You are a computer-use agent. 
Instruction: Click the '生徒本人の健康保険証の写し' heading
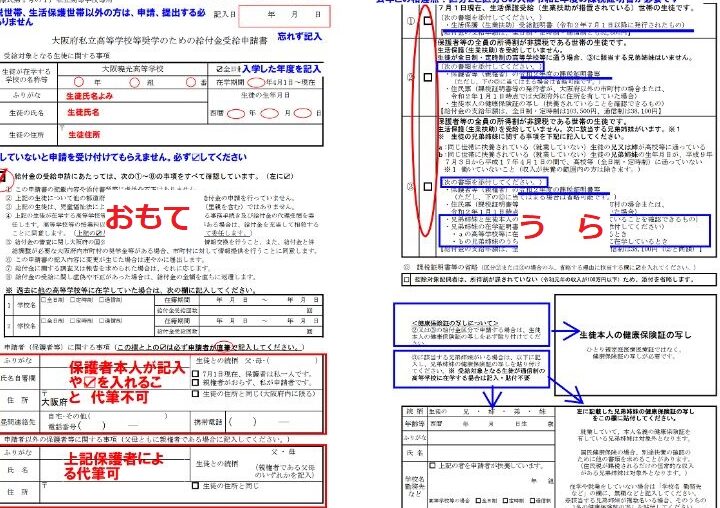coord(636,335)
